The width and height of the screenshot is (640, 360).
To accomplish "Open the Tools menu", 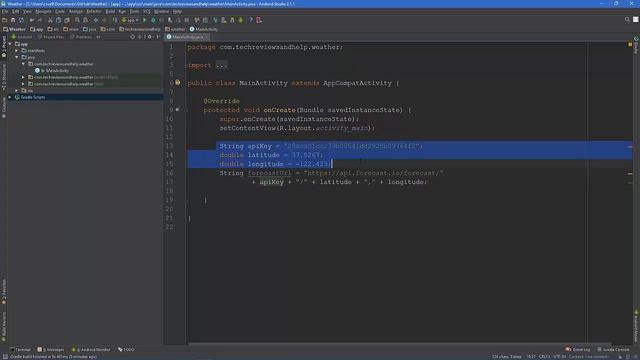I will pyautogui.click(x=134, y=11).
